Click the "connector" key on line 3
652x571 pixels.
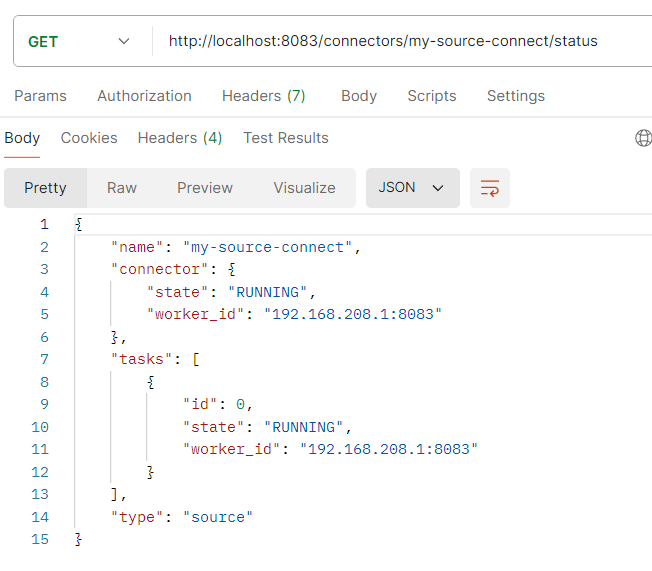[x=159, y=269]
